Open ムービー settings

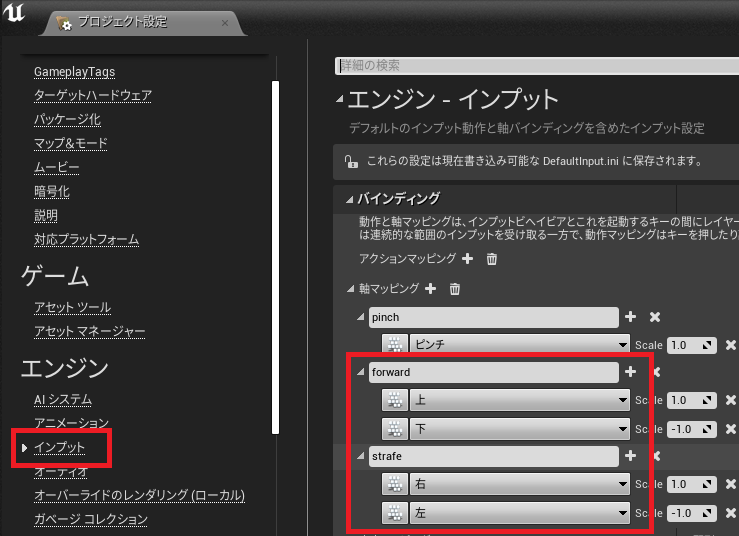pos(57,168)
